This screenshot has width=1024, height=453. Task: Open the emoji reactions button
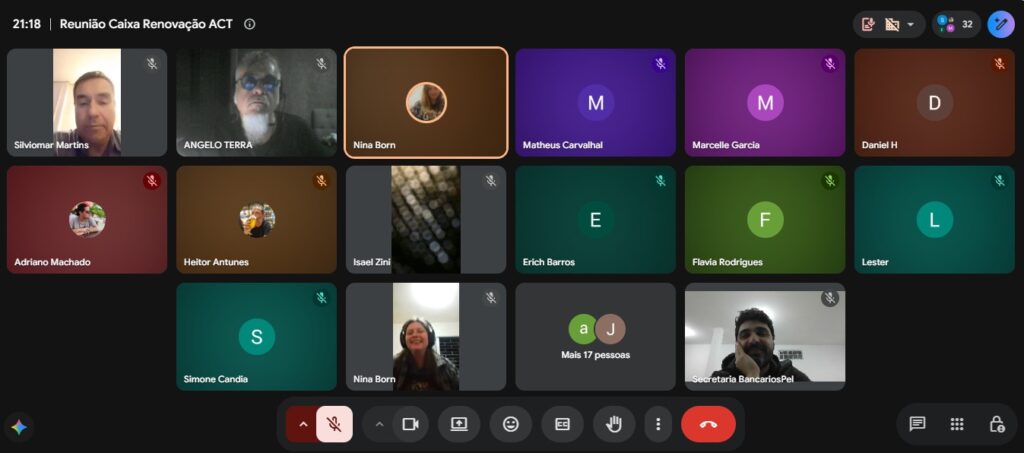click(x=511, y=424)
